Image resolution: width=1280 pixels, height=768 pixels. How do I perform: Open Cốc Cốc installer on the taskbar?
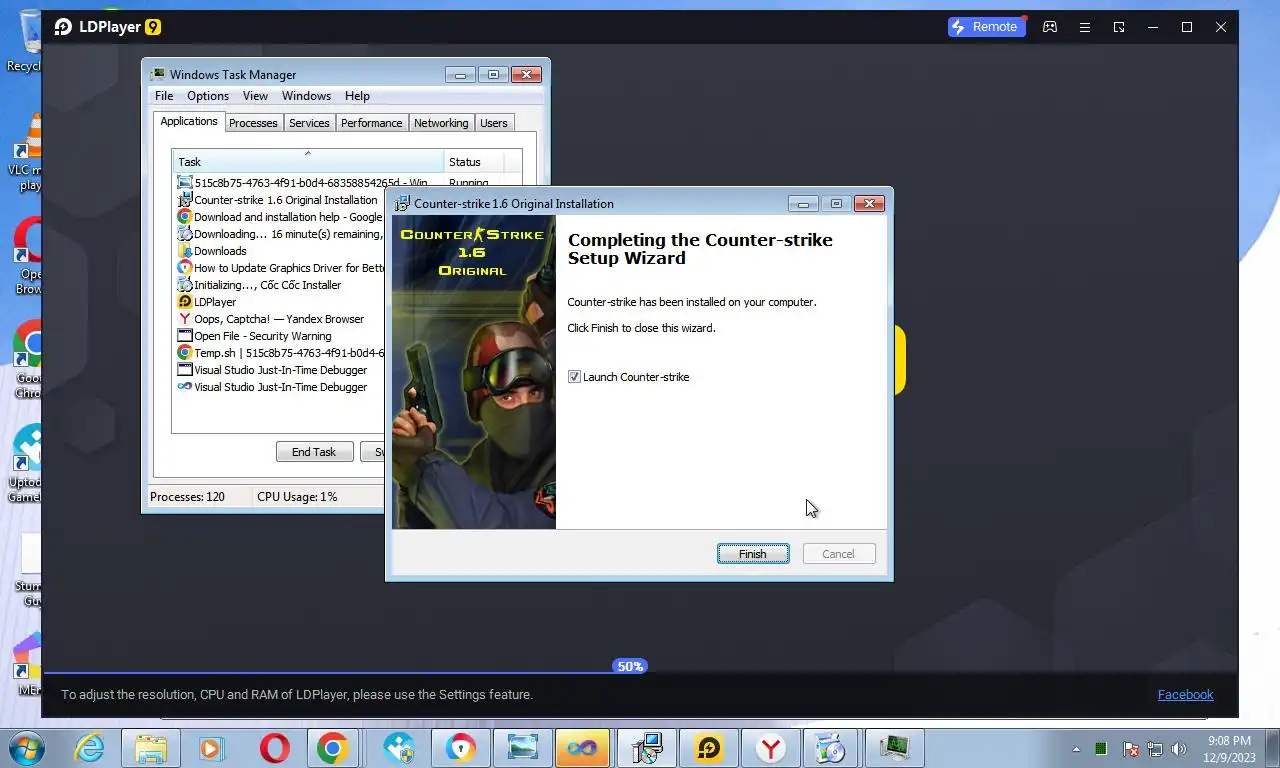coord(461,748)
